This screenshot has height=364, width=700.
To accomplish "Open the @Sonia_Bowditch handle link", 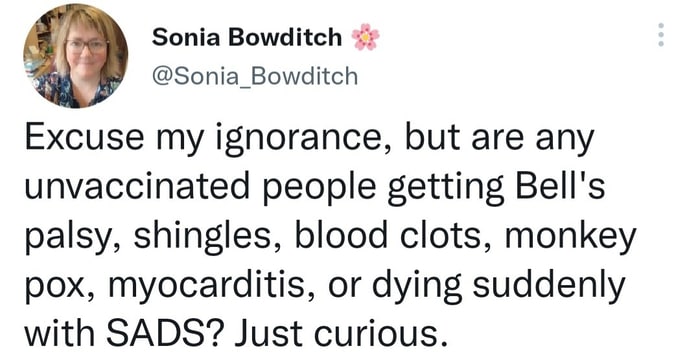I will click(x=255, y=76).
